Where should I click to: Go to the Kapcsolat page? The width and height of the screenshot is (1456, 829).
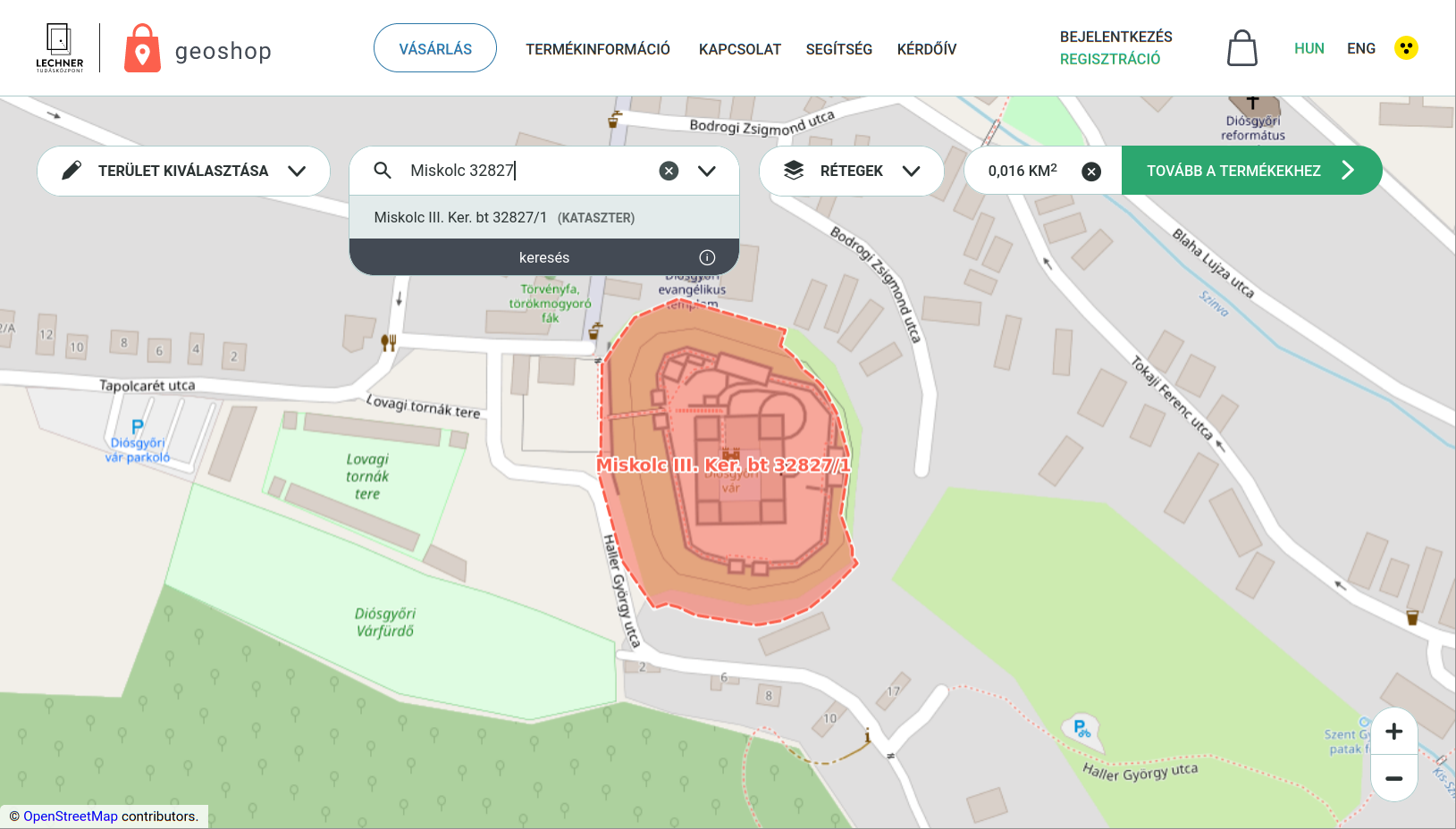[740, 49]
